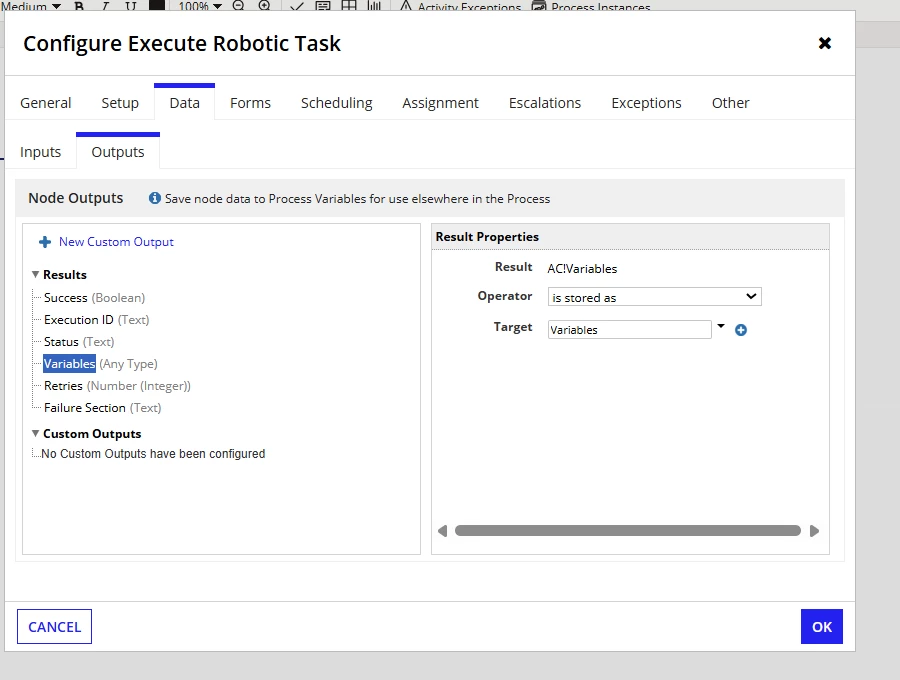Close the Configure Execute Robotic Task dialog
Image resolution: width=900 pixels, height=680 pixels.
824,43
